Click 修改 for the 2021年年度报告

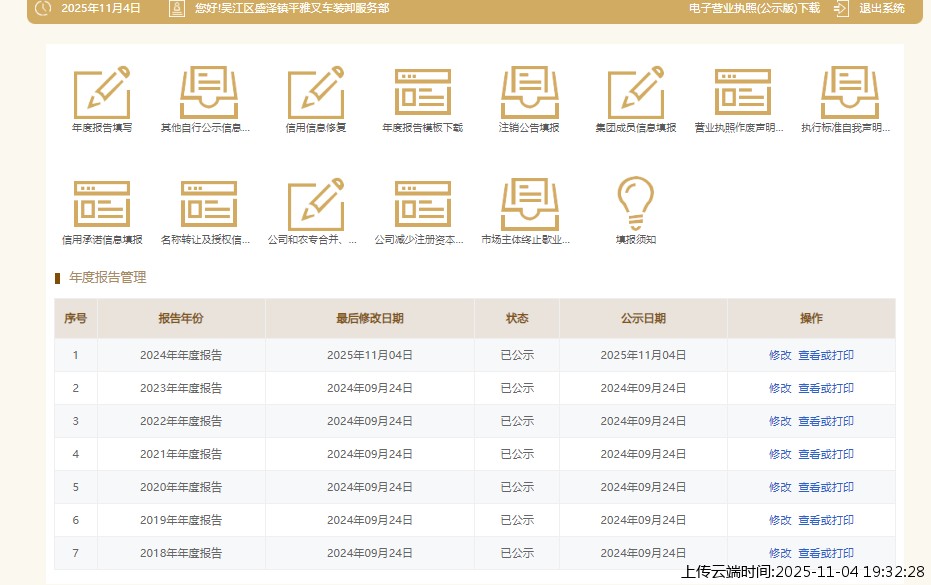[x=780, y=454]
